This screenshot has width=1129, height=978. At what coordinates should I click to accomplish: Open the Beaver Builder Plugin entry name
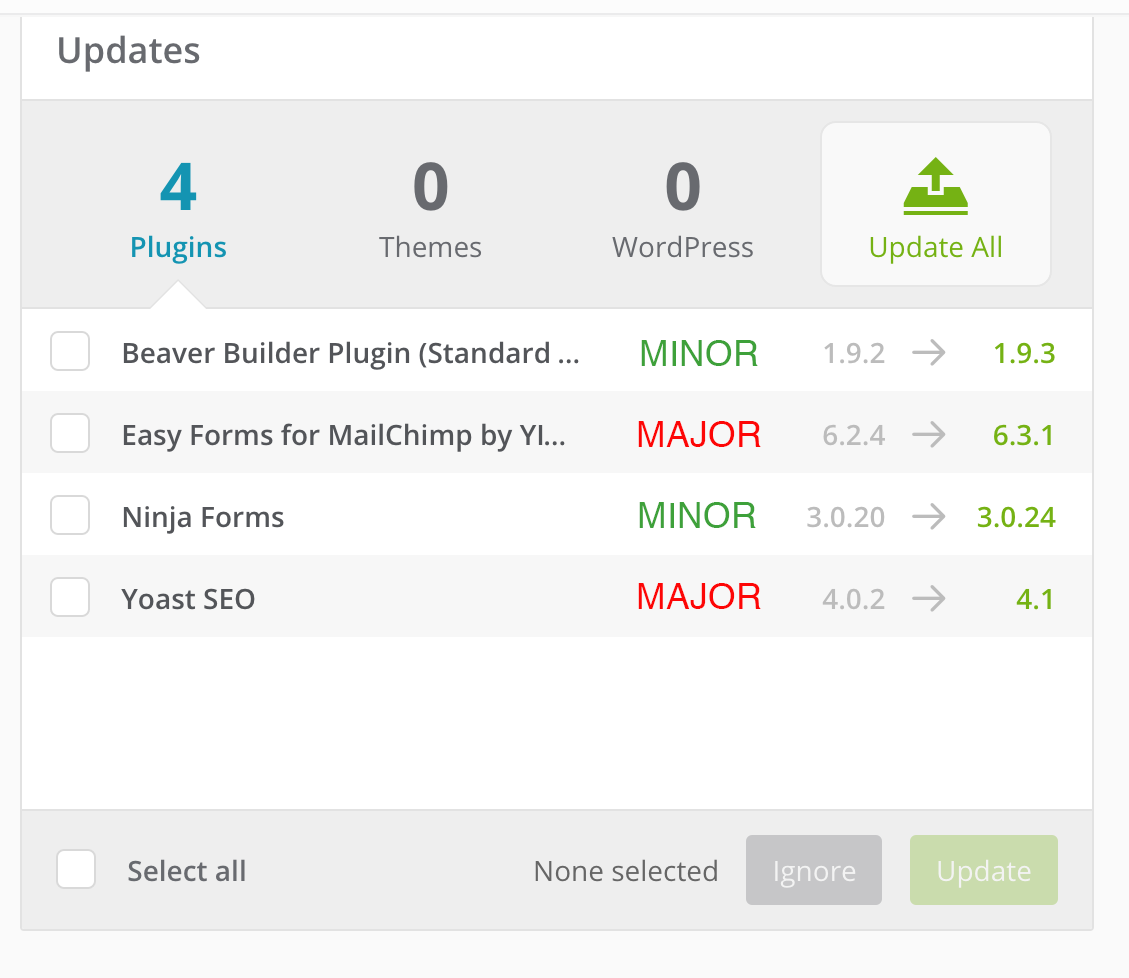(351, 354)
